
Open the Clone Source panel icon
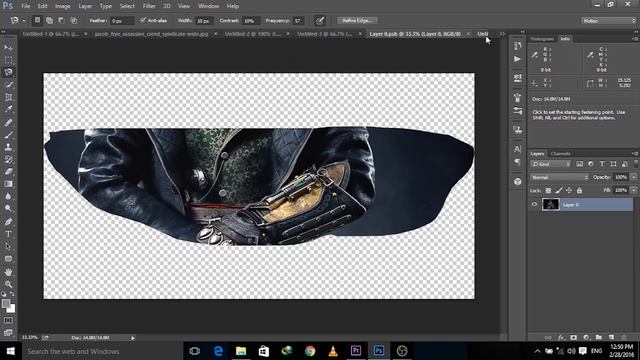pyautogui.click(x=518, y=130)
